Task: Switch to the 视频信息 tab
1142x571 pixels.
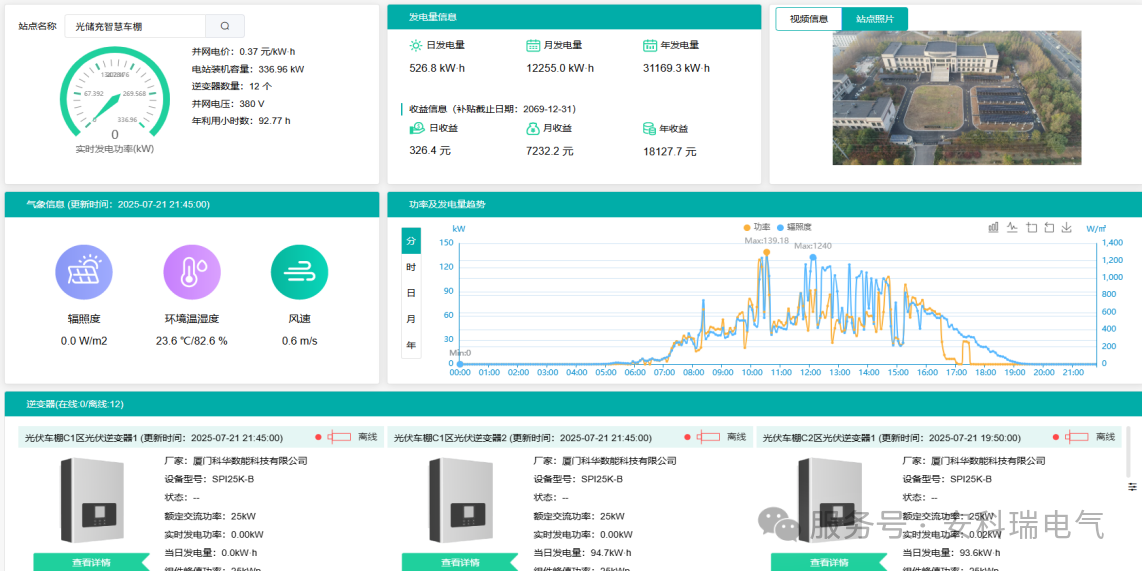Action: [808, 19]
